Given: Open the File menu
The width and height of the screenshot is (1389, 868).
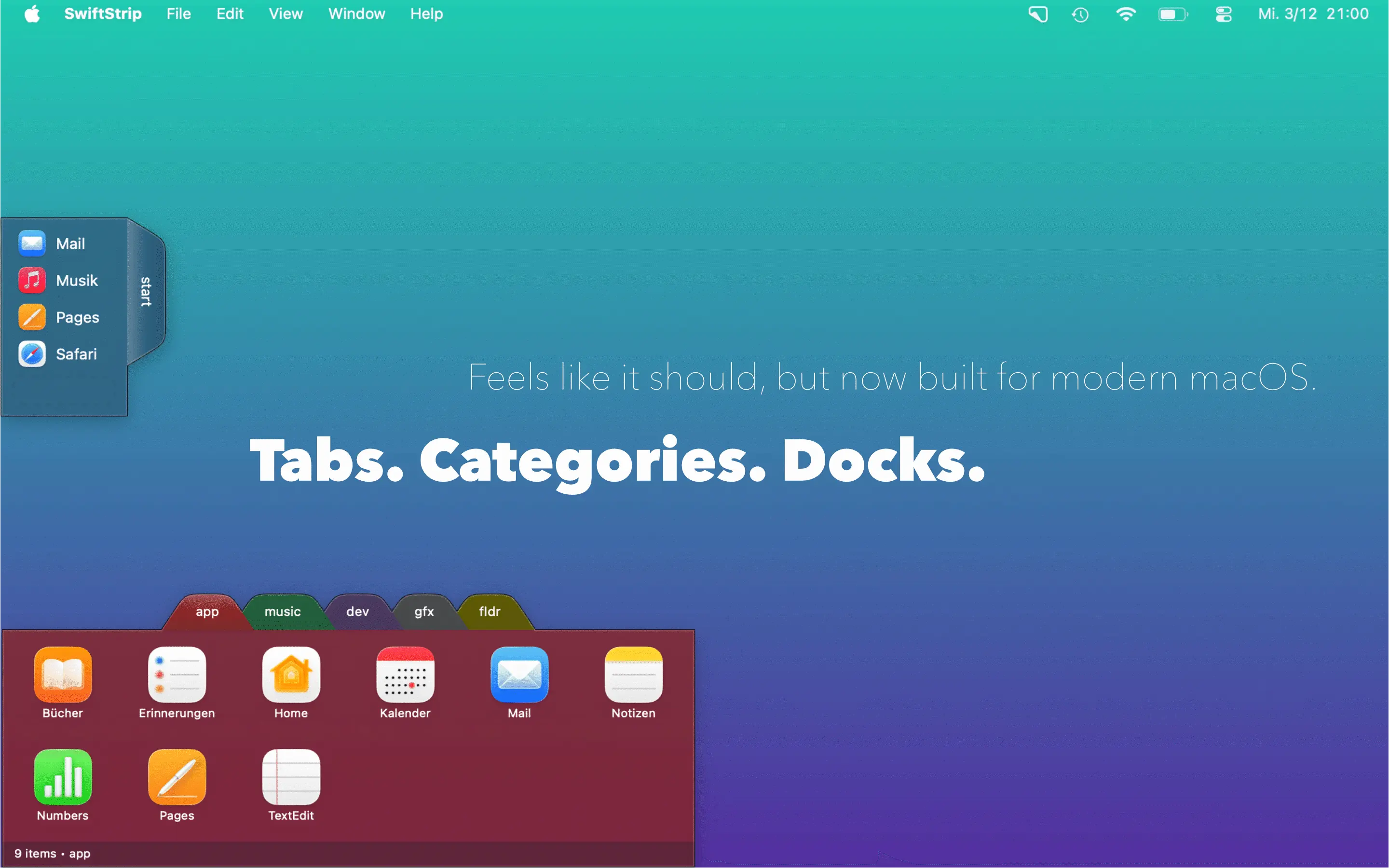Looking at the screenshot, I should (x=178, y=14).
